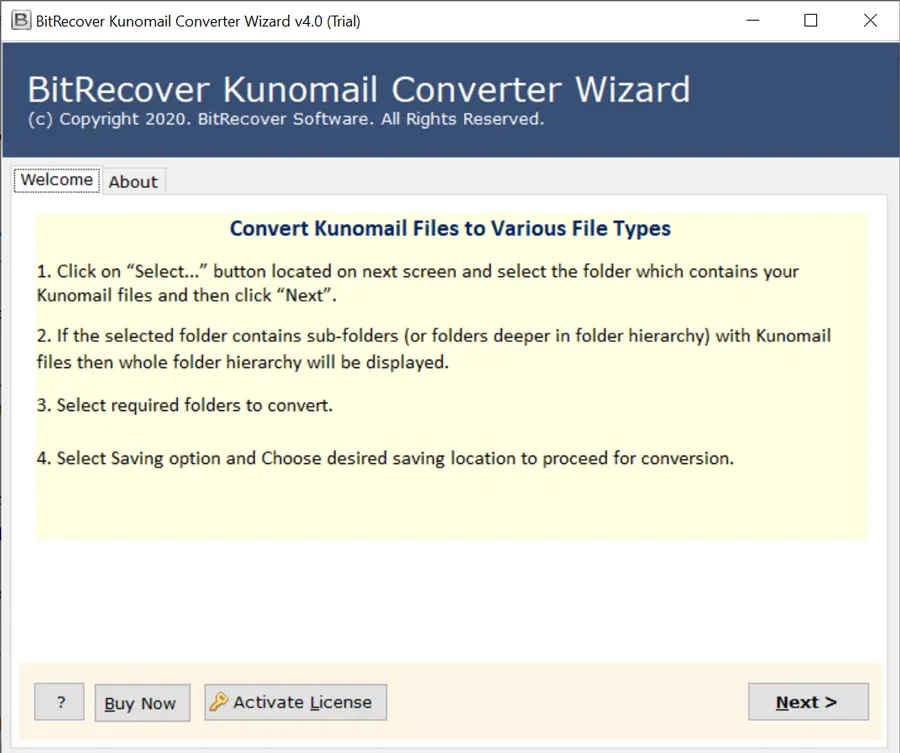Maximize the Kunomail Converter window
Image resolution: width=900 pixels, height=753 pixels.
[x=810, y=21]
